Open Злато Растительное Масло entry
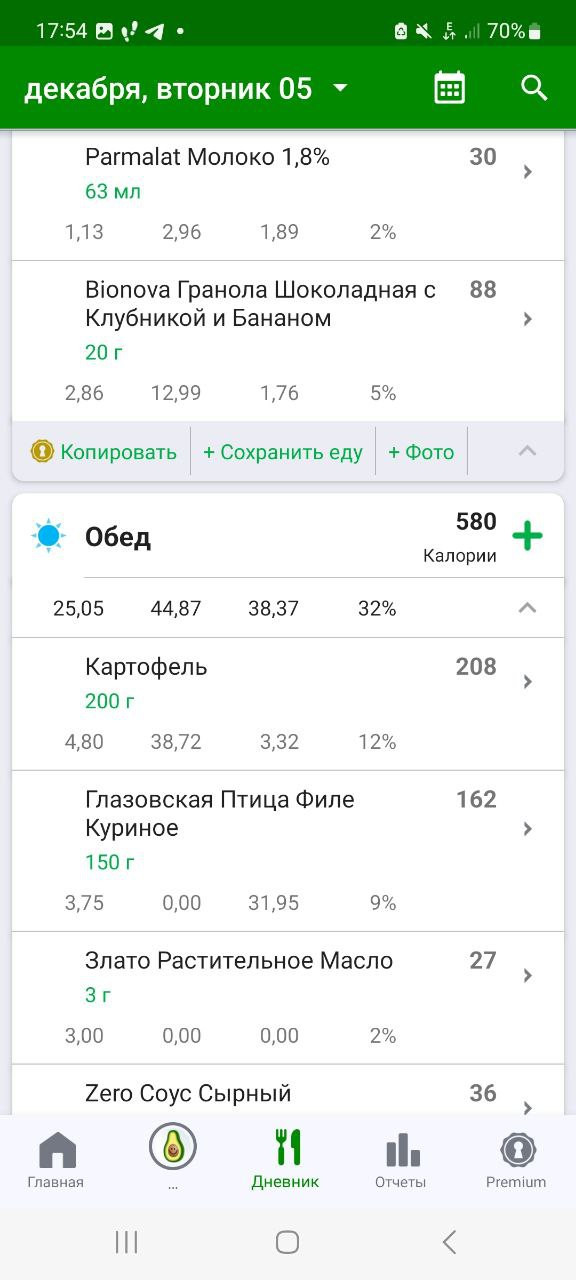 (x=288, y=998)
